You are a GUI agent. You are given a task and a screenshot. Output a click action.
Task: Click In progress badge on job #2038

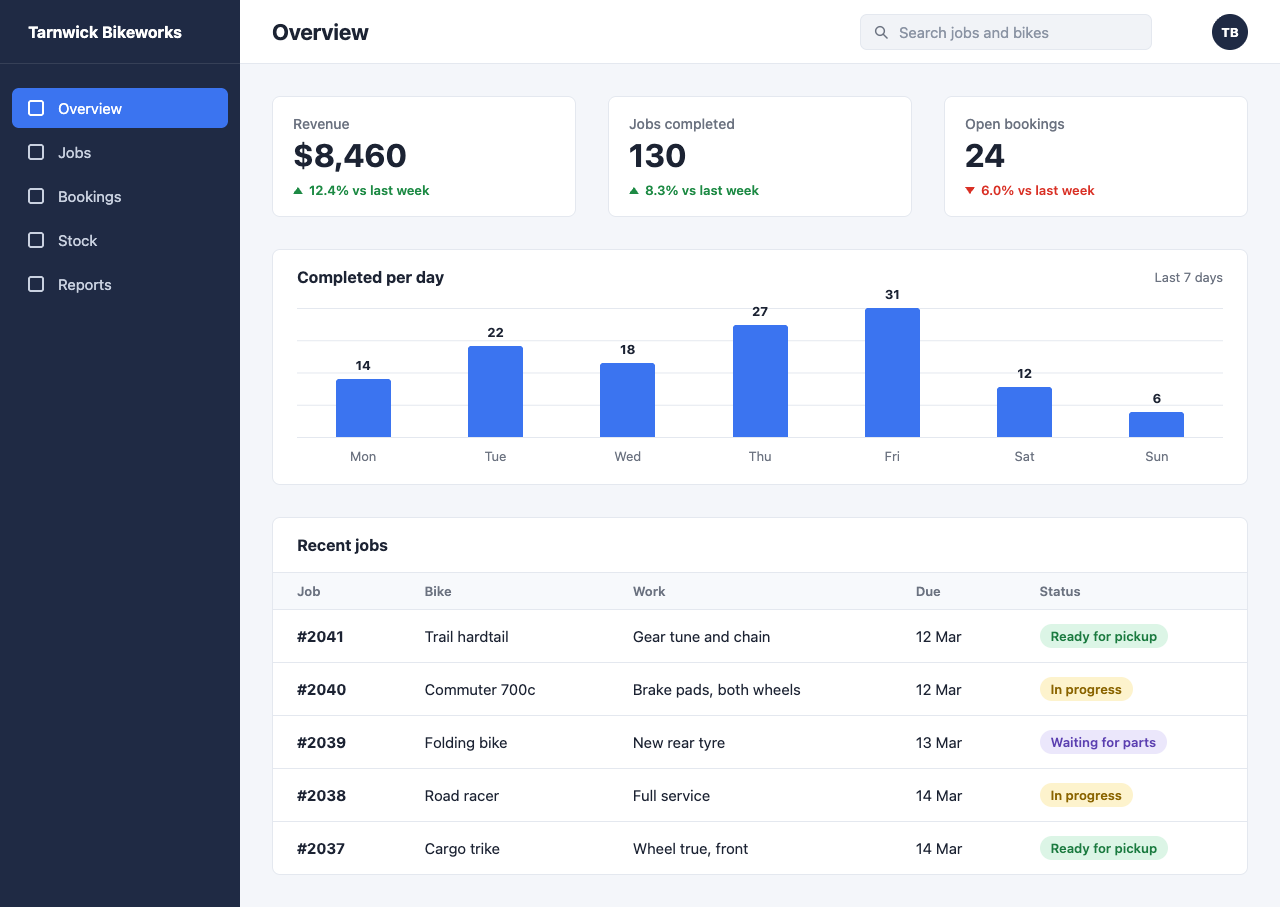pyautogui.click(x=1086, y=795)
